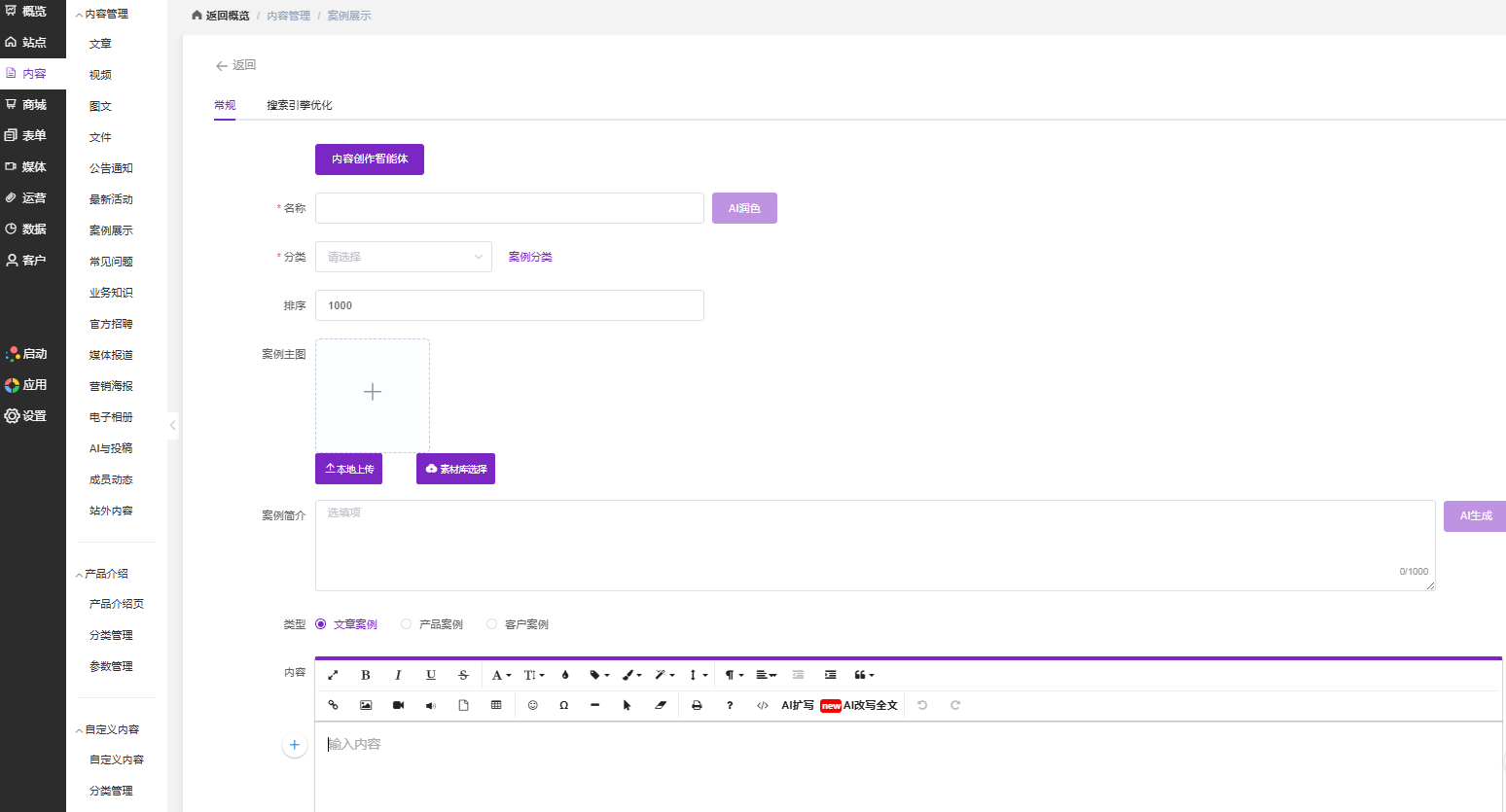Insert audio using the speaker icon

[x=431, y=705]
